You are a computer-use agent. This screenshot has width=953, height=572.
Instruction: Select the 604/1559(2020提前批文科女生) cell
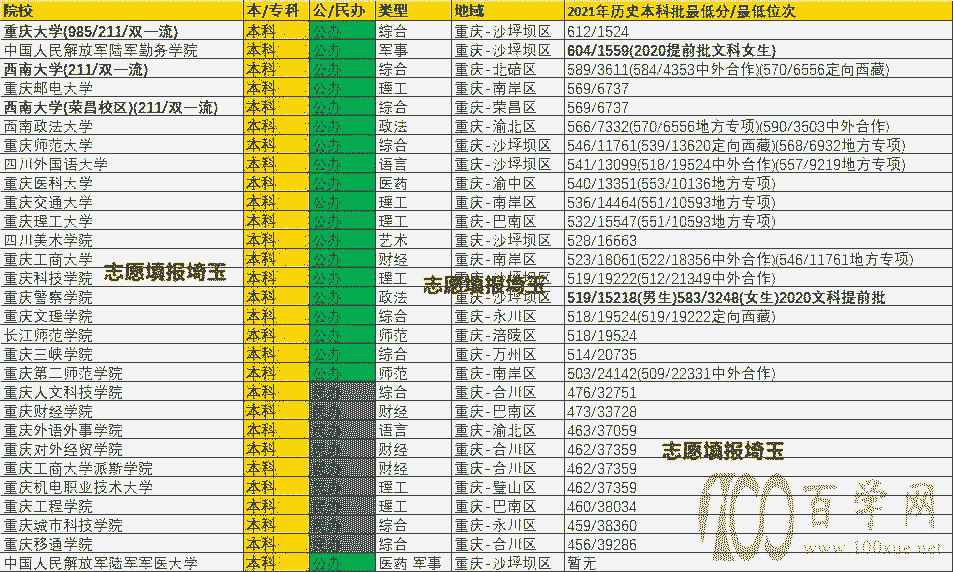(x=759, y=50)
